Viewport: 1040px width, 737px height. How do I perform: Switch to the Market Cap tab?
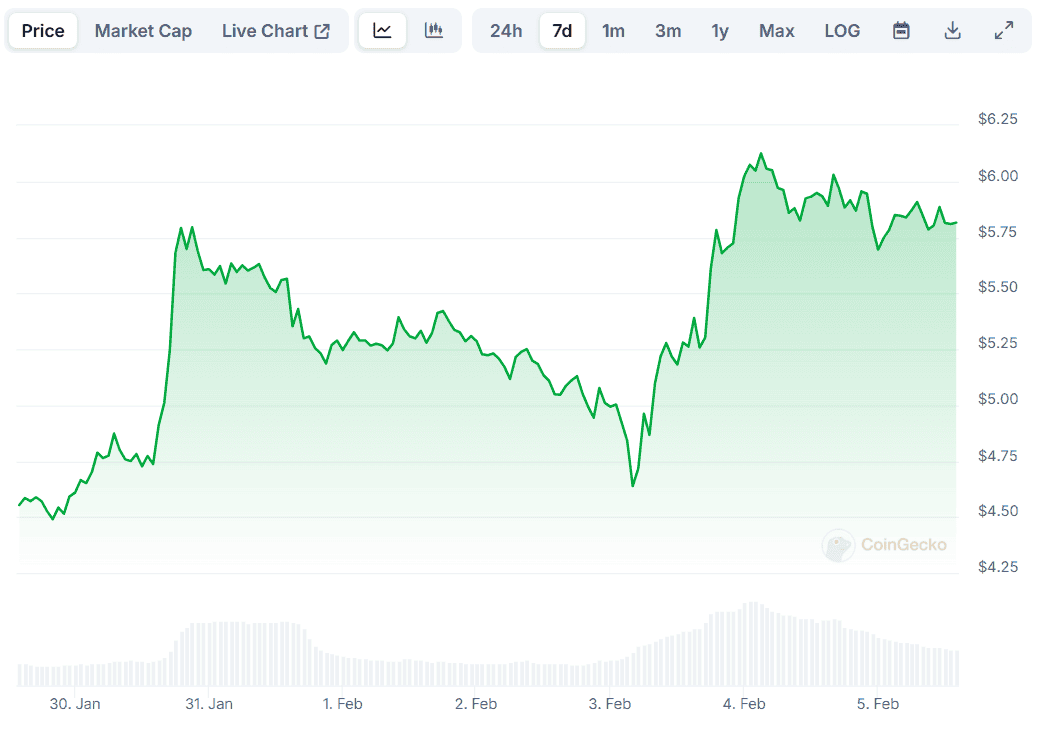[143, 31]
